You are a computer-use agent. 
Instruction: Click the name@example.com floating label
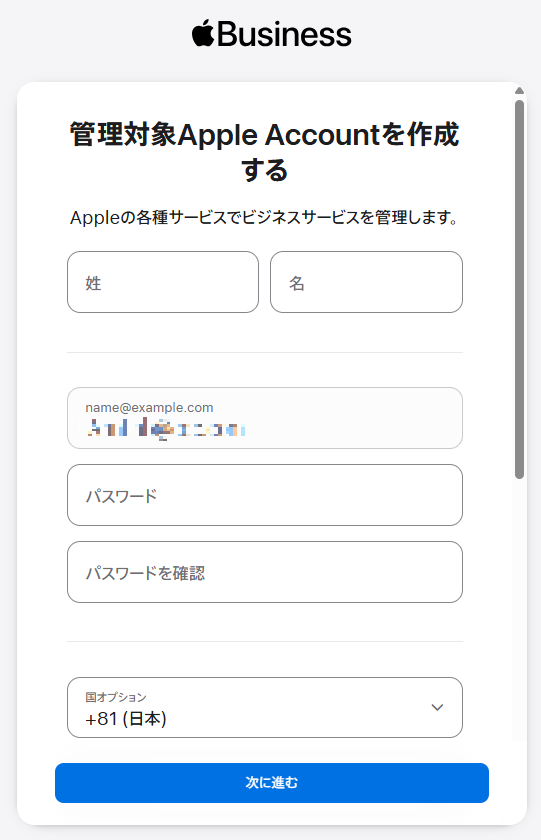point(149,408)
